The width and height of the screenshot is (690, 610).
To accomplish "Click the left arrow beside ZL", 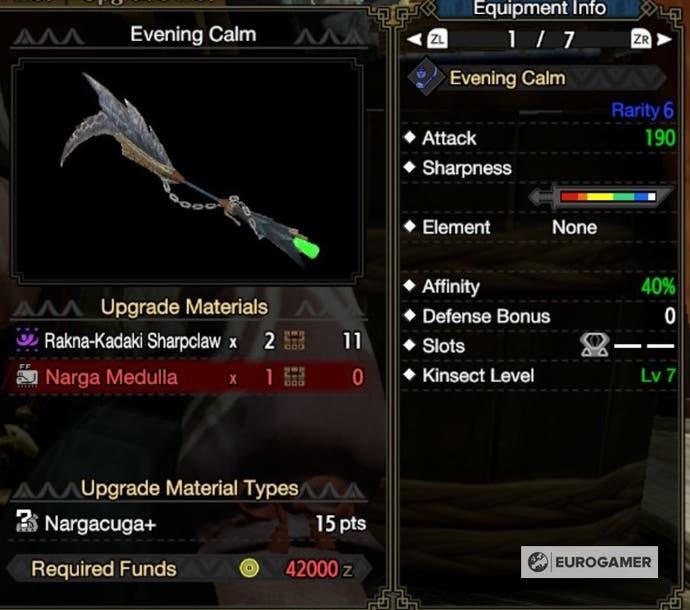I will (414, 39).
